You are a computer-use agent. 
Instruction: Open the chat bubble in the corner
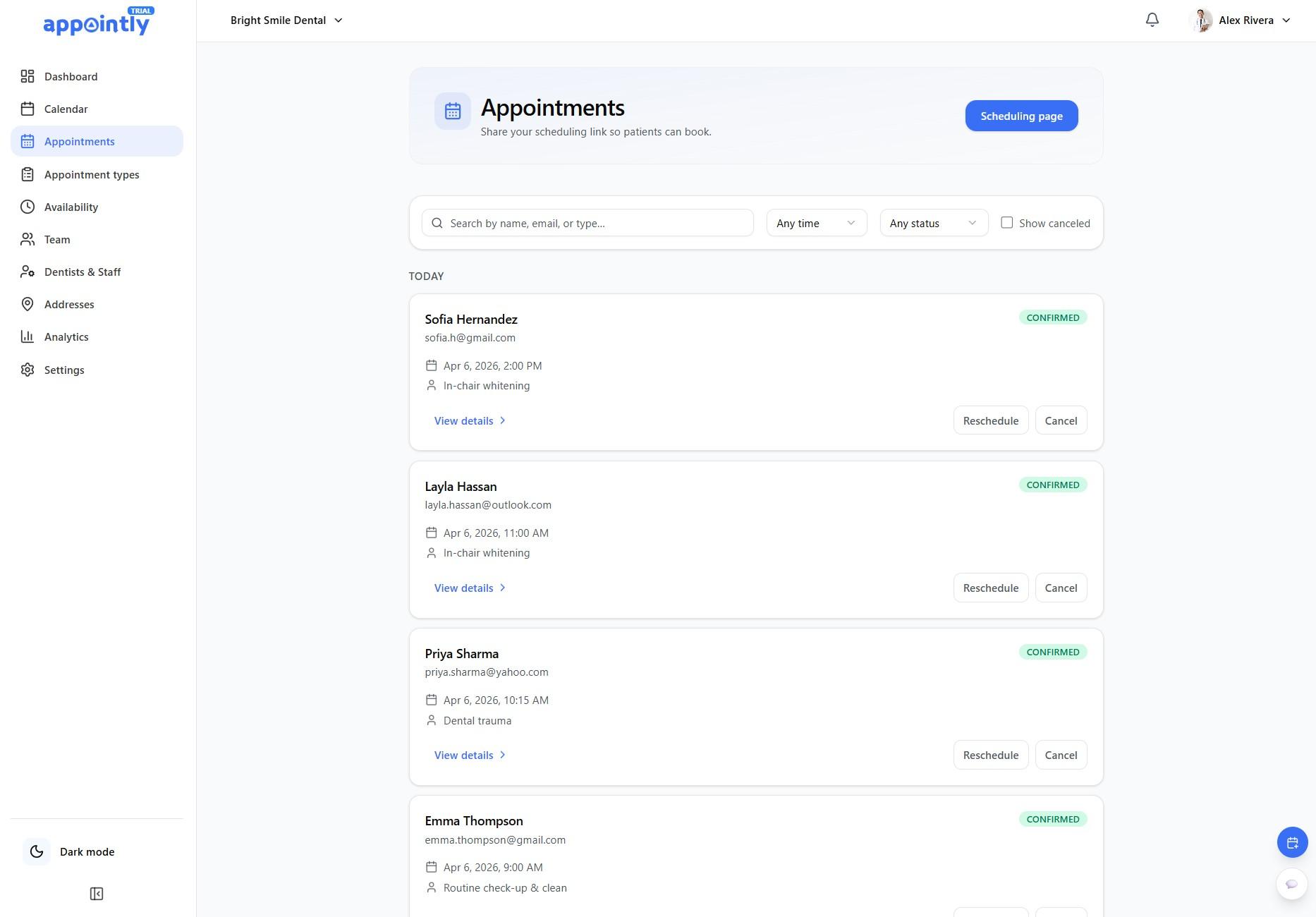click(x=1291, y=883)
